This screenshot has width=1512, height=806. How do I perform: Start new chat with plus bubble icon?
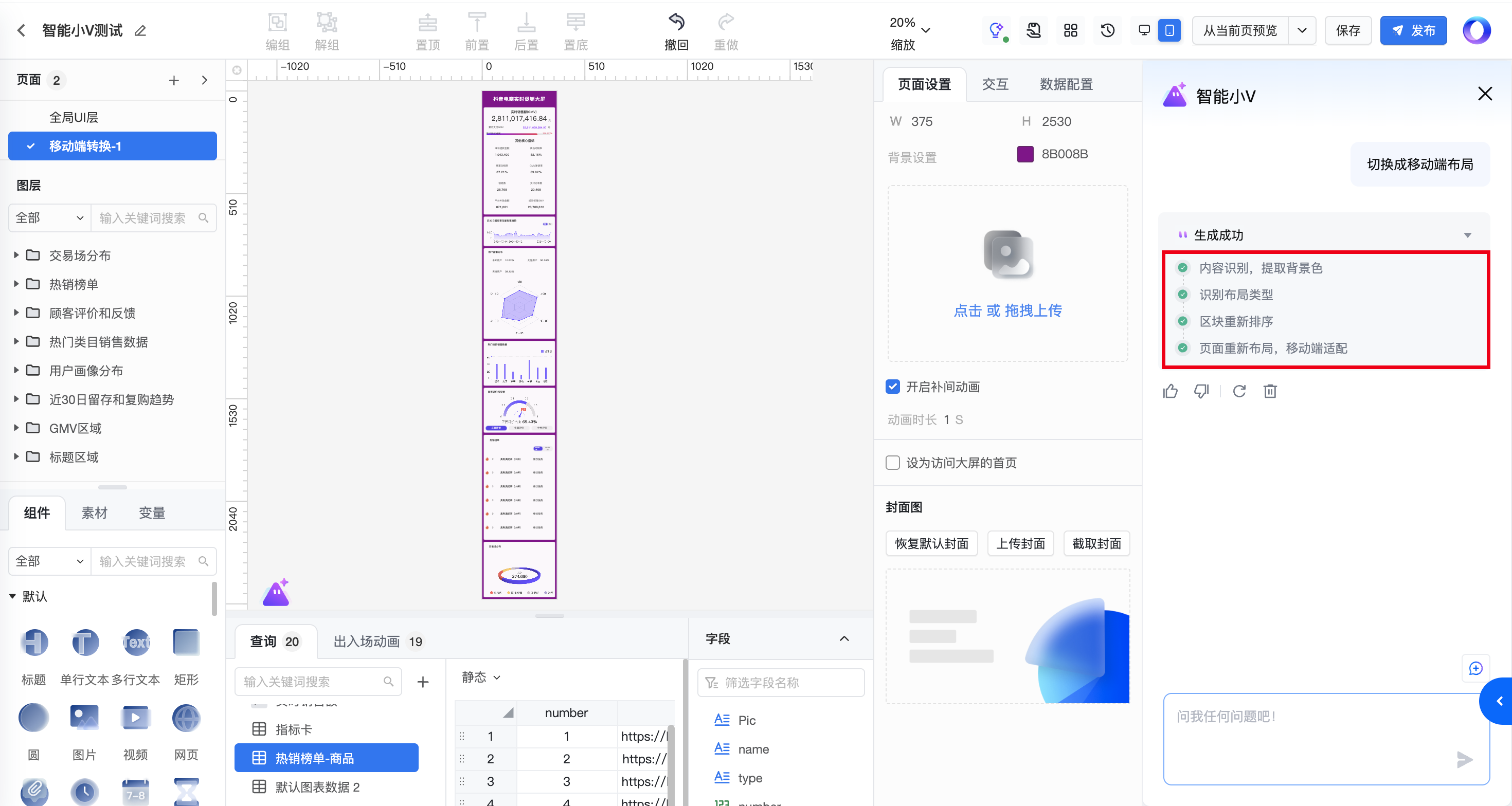1475,668
